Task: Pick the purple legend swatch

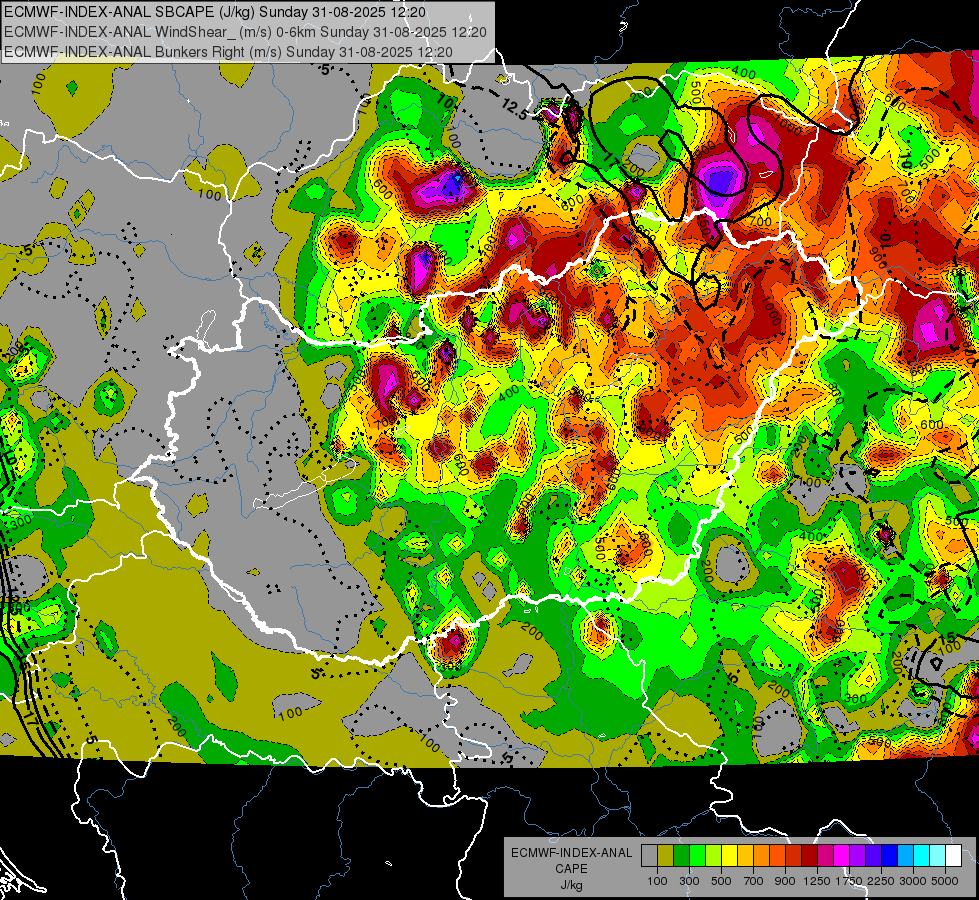Action: click(x=858, y=856)
